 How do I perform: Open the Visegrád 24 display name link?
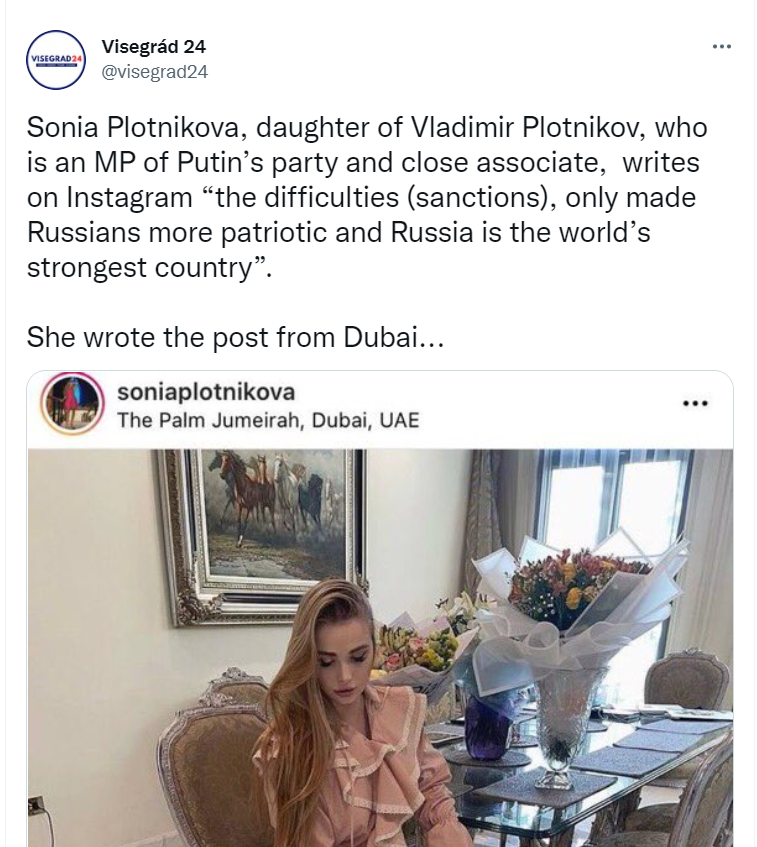click(154, 47)
